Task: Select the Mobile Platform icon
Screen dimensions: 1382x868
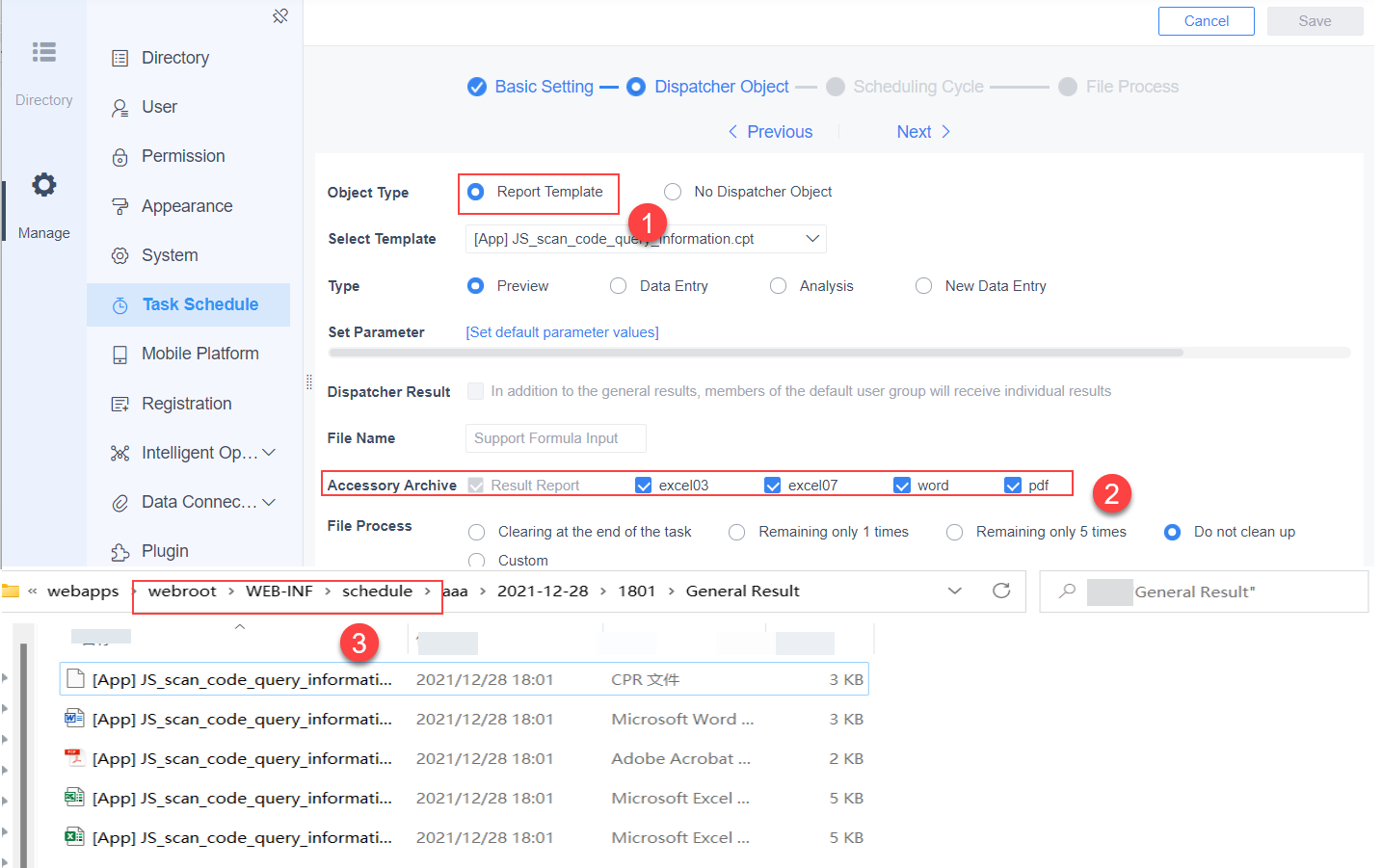Action: tap(120, 354)
